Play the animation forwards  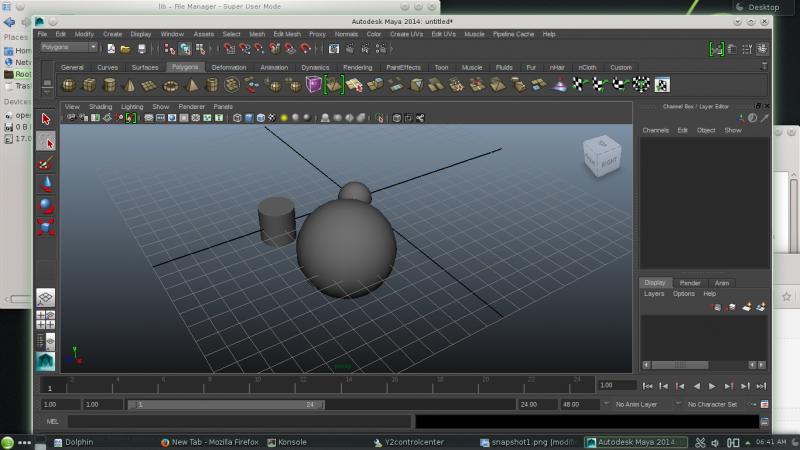tap(712, 386)
